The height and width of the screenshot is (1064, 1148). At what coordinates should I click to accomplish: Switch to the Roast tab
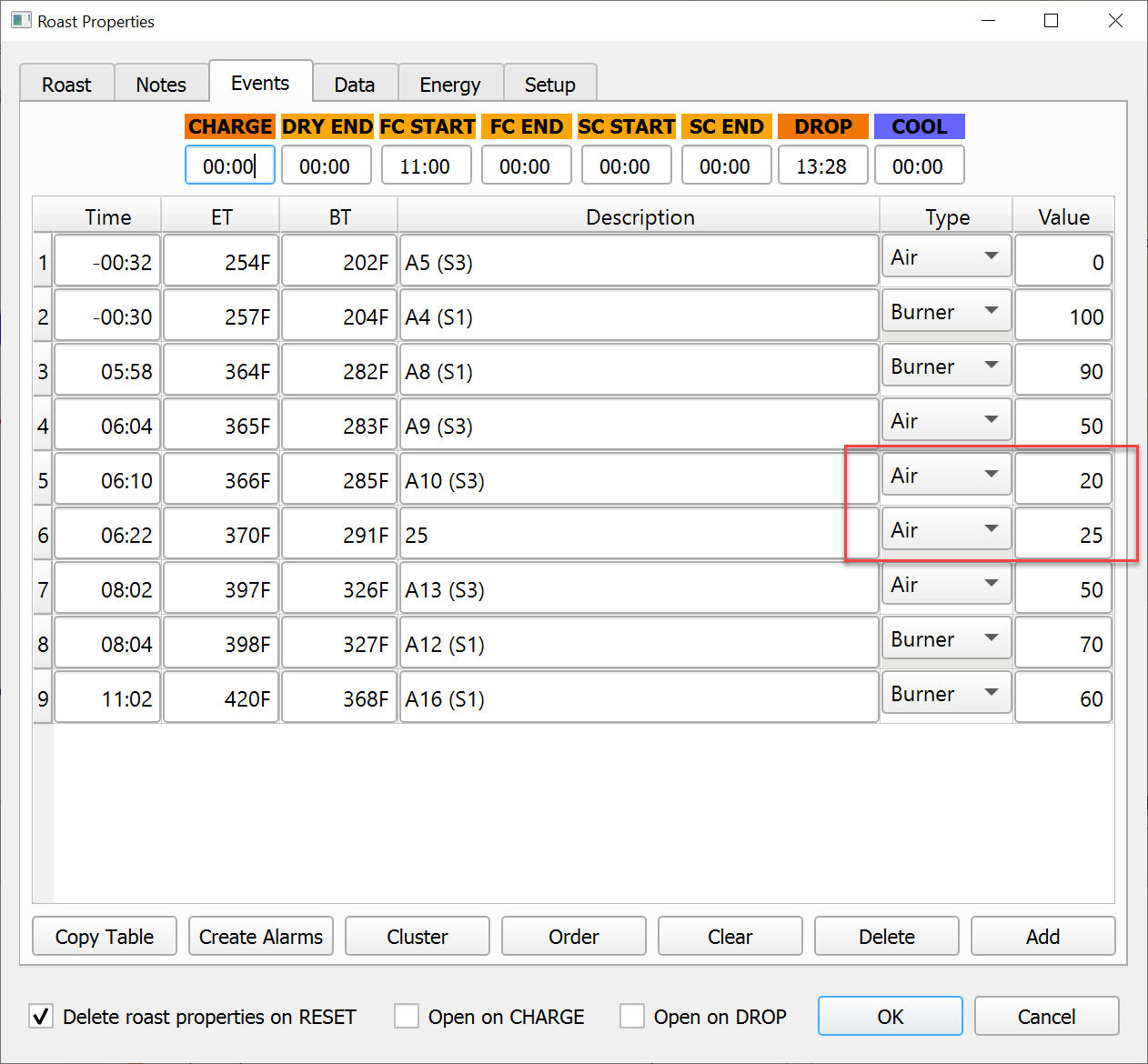point(65,83)
